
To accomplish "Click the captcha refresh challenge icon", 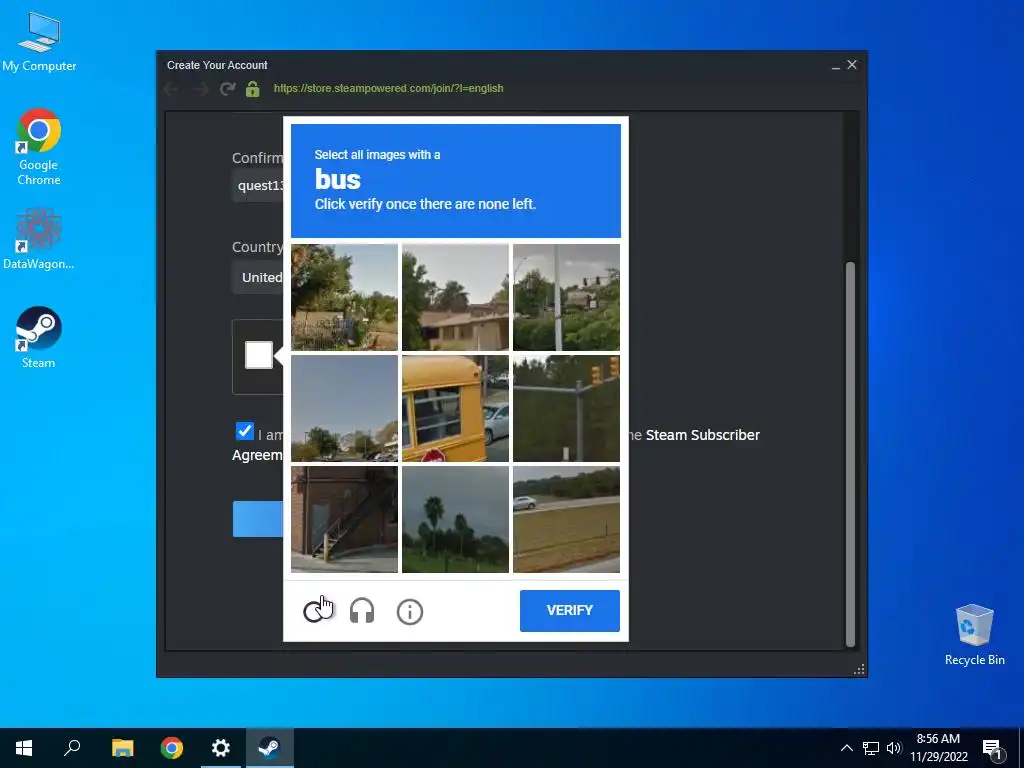I will click(x=316, y=611).
